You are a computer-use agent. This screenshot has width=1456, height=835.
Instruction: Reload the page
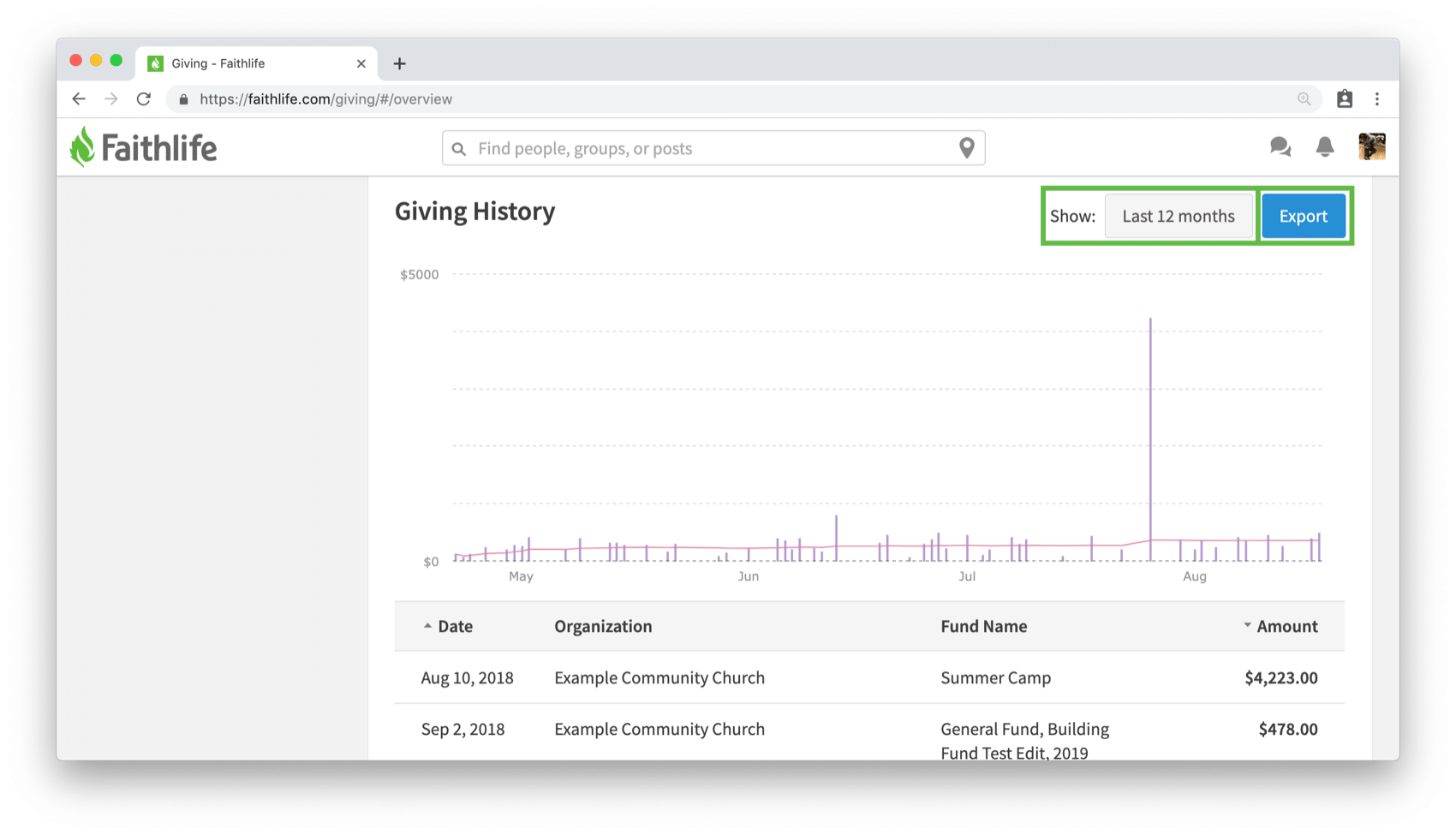144,99
